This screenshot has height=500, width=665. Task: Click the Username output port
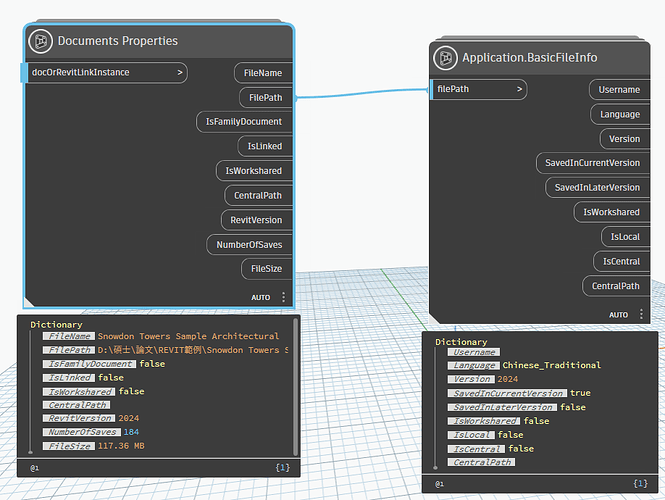coord(619,90)
